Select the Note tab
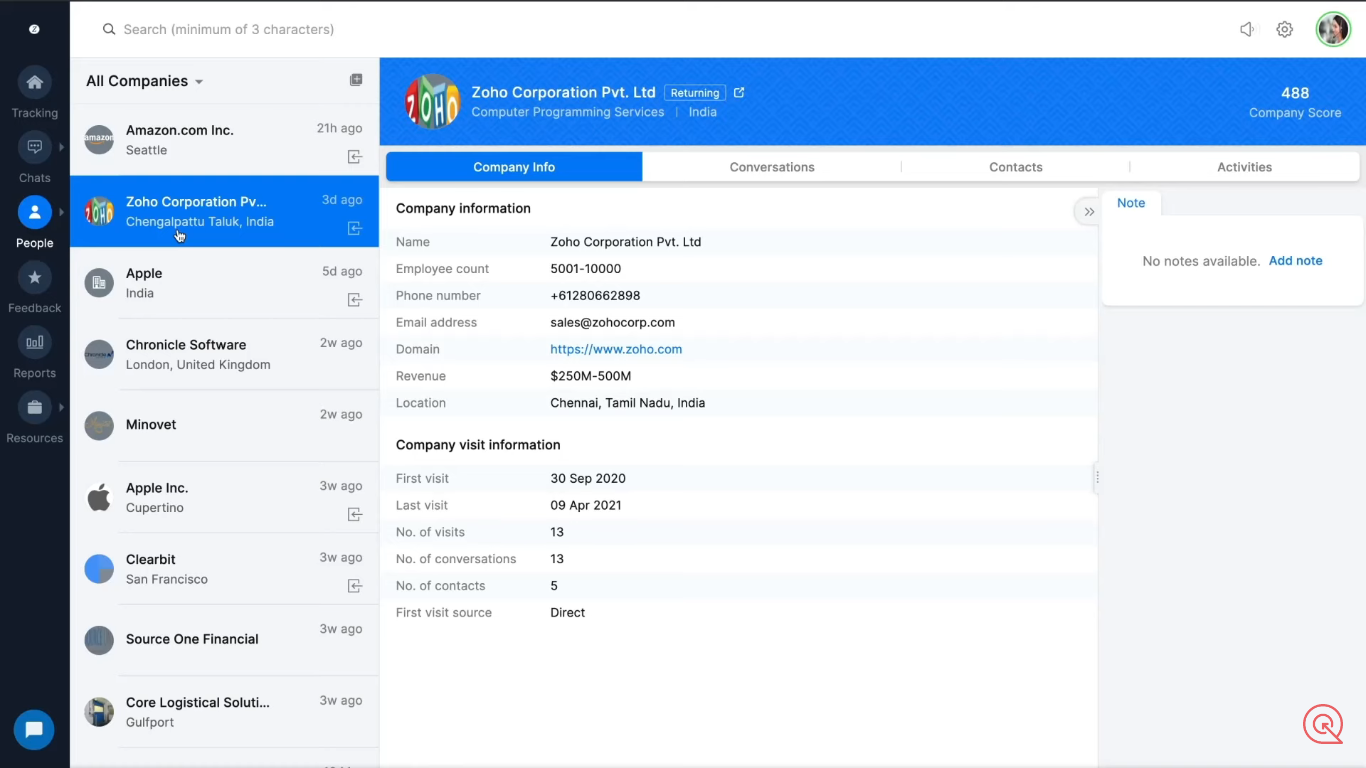This screenshot has height=768, width=1366. coord(1131,203)
